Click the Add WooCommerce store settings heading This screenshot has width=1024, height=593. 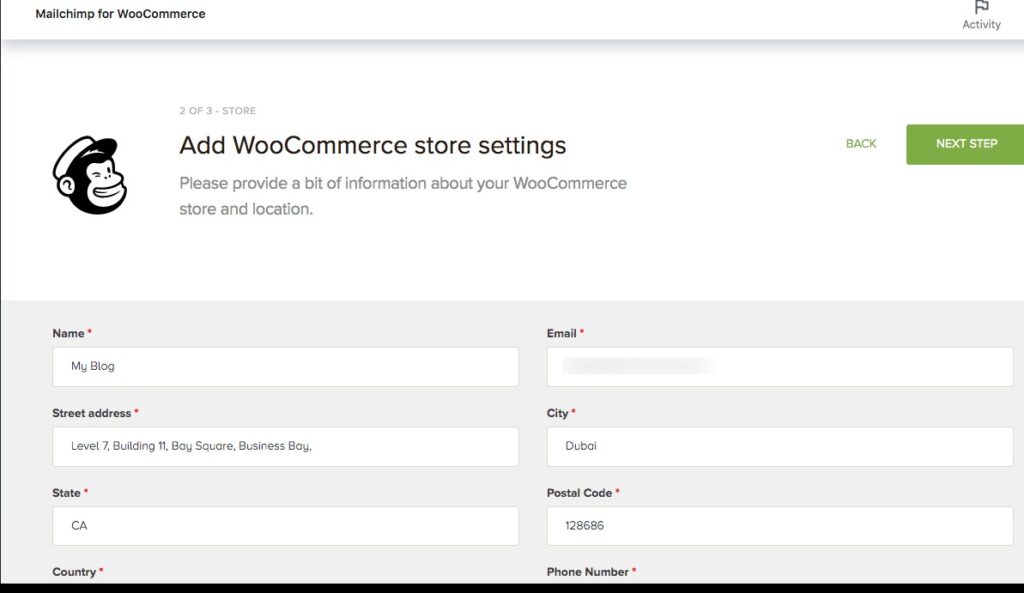tap(371, 145)
